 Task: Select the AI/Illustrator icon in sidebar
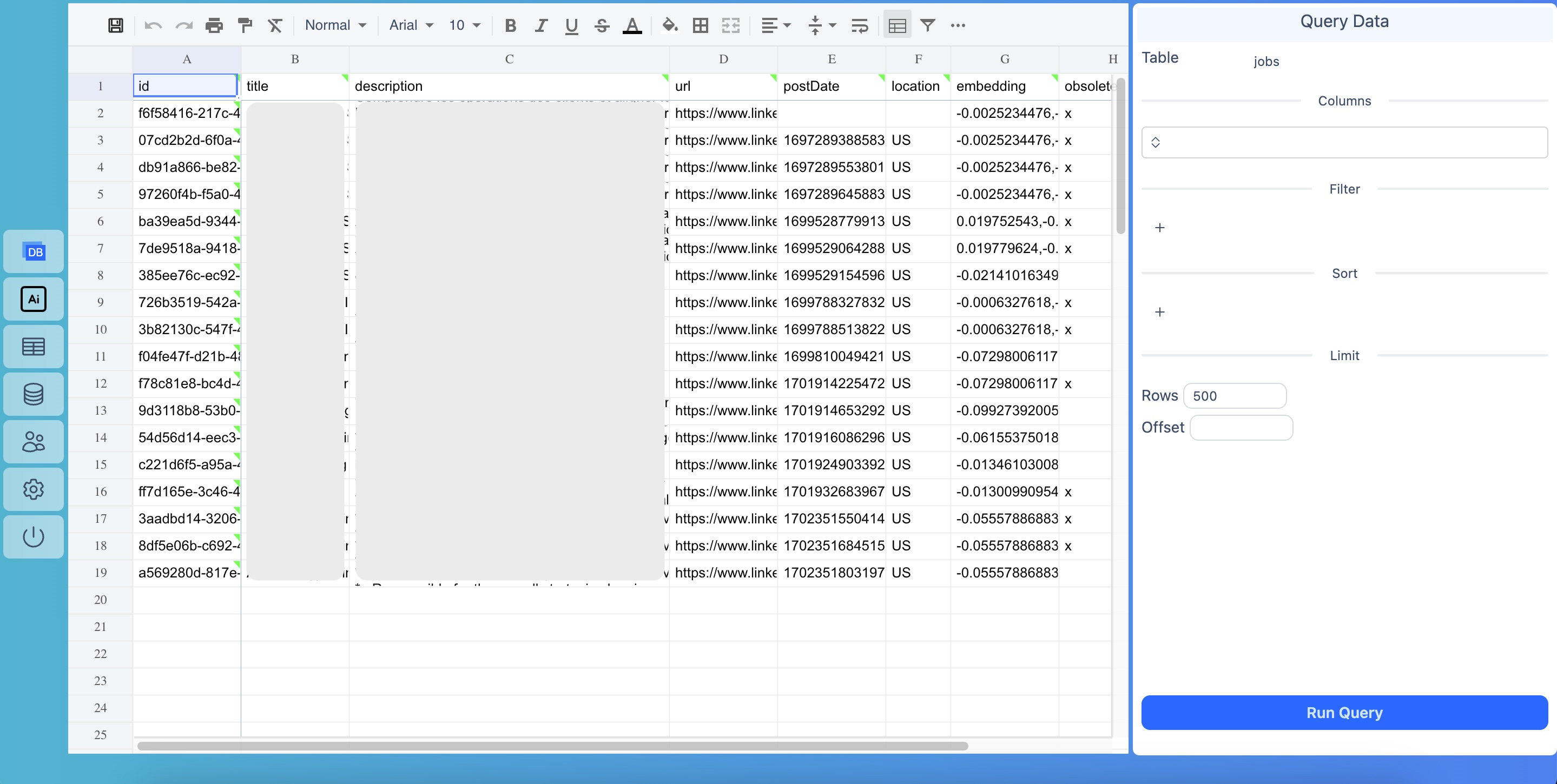[33, 299]
